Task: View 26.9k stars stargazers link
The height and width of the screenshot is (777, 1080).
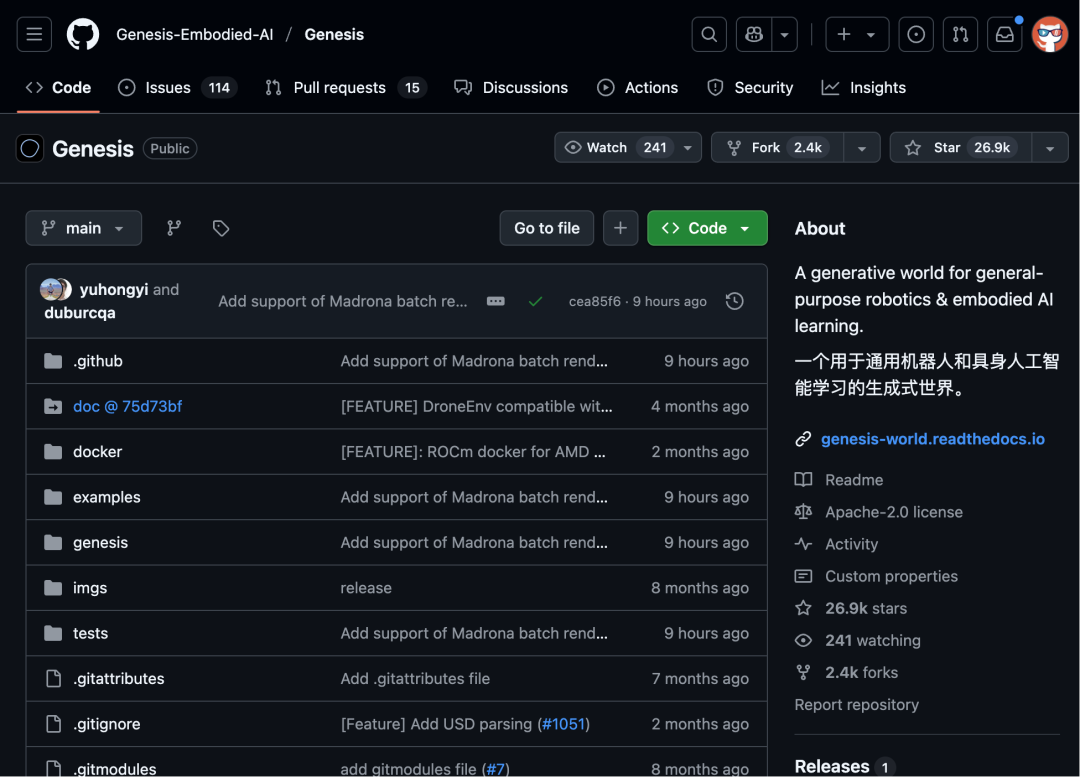Action: (866, 608)
